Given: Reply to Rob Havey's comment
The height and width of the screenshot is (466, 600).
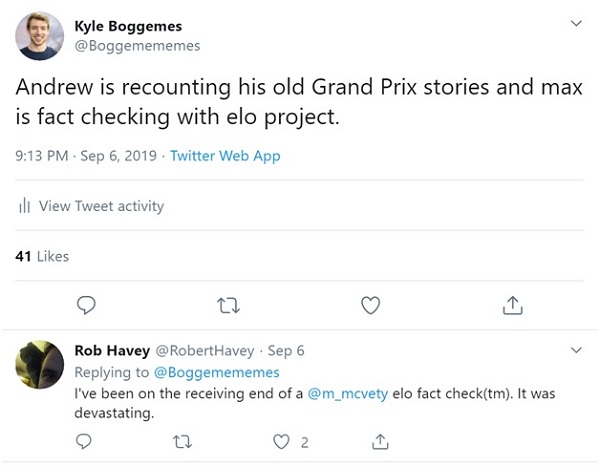Looking at the screenshot, I should (x=84, y=440).
